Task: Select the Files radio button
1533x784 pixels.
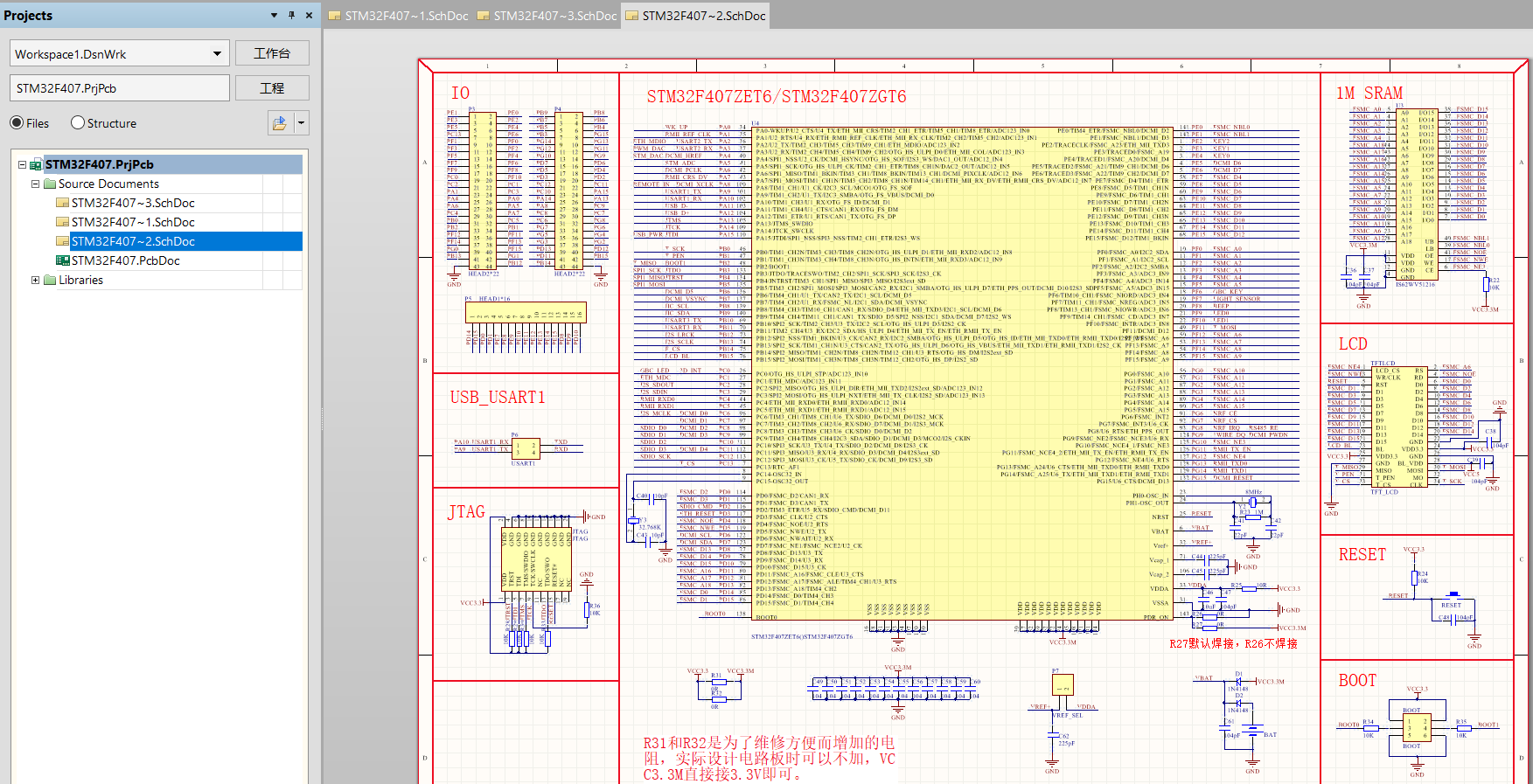Action: point(17,123)
